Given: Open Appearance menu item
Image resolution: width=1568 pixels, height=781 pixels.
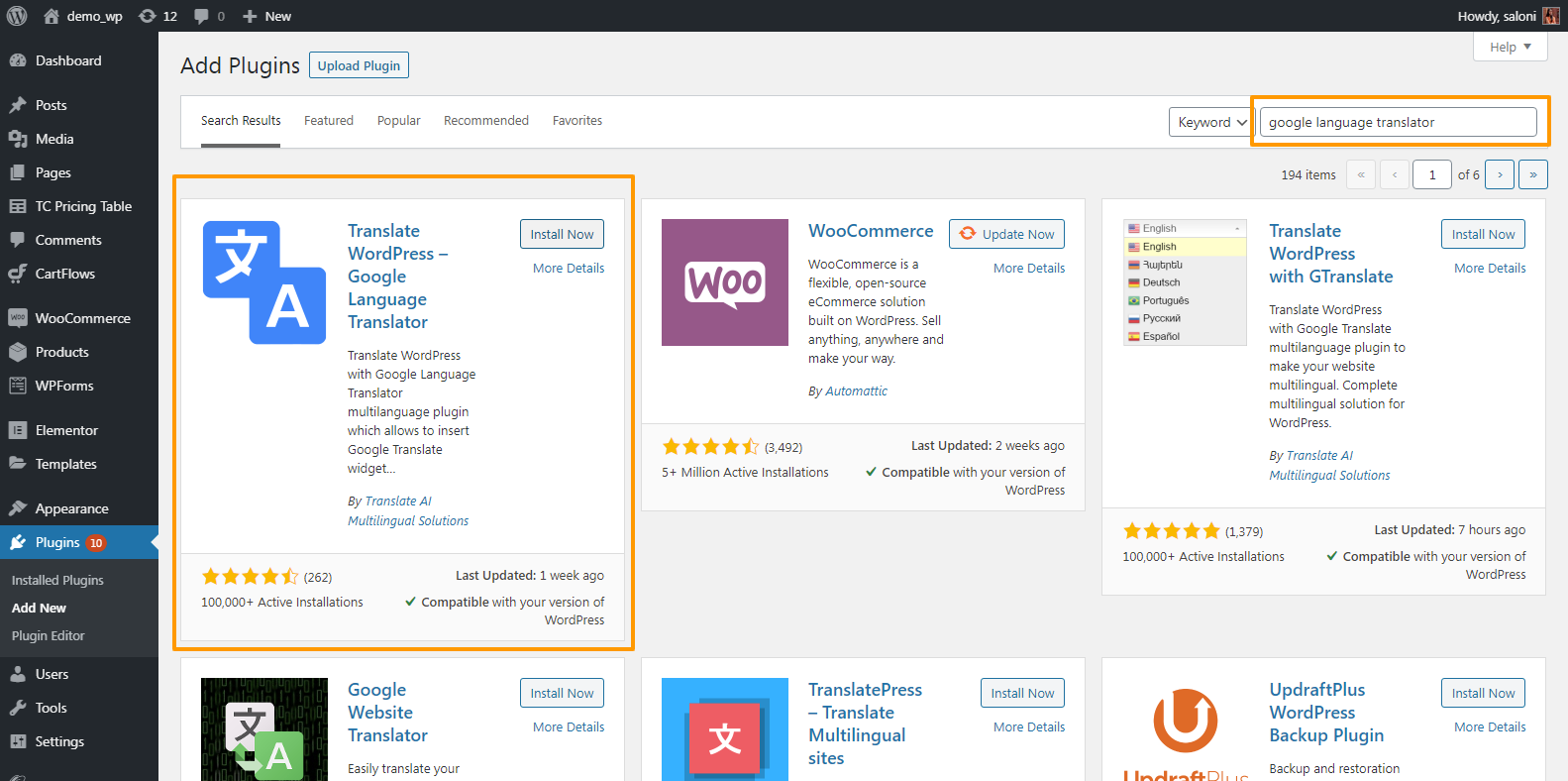Looking at the screenshot, I should point(79,508).
